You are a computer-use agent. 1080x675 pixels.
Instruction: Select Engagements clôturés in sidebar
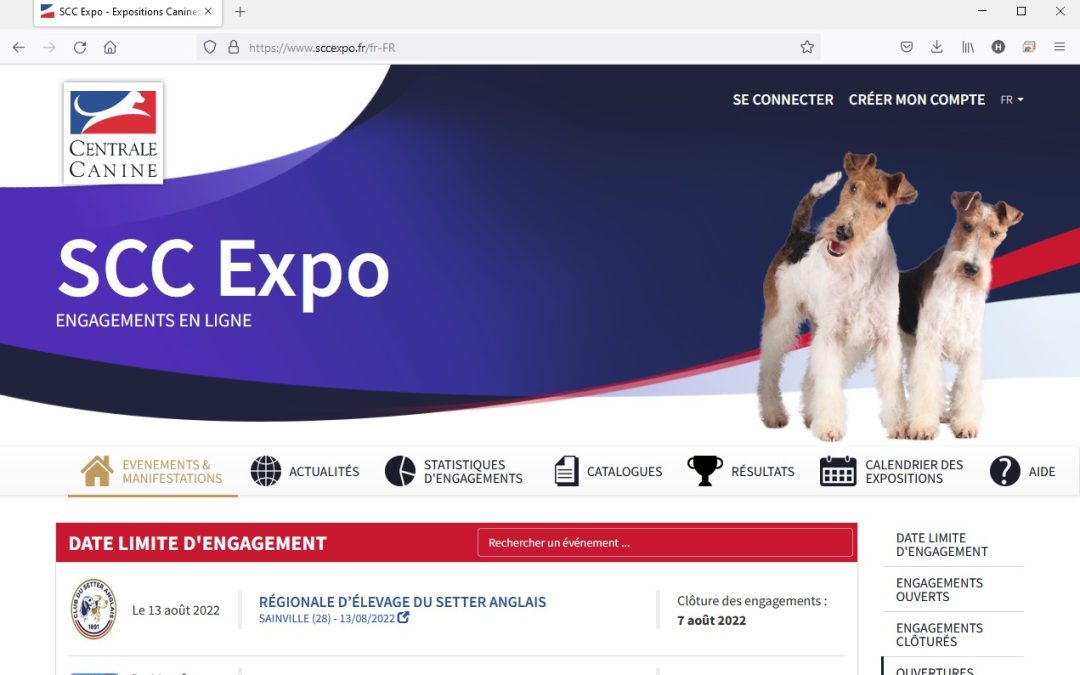pyautogui.click(x=939, y=634)
